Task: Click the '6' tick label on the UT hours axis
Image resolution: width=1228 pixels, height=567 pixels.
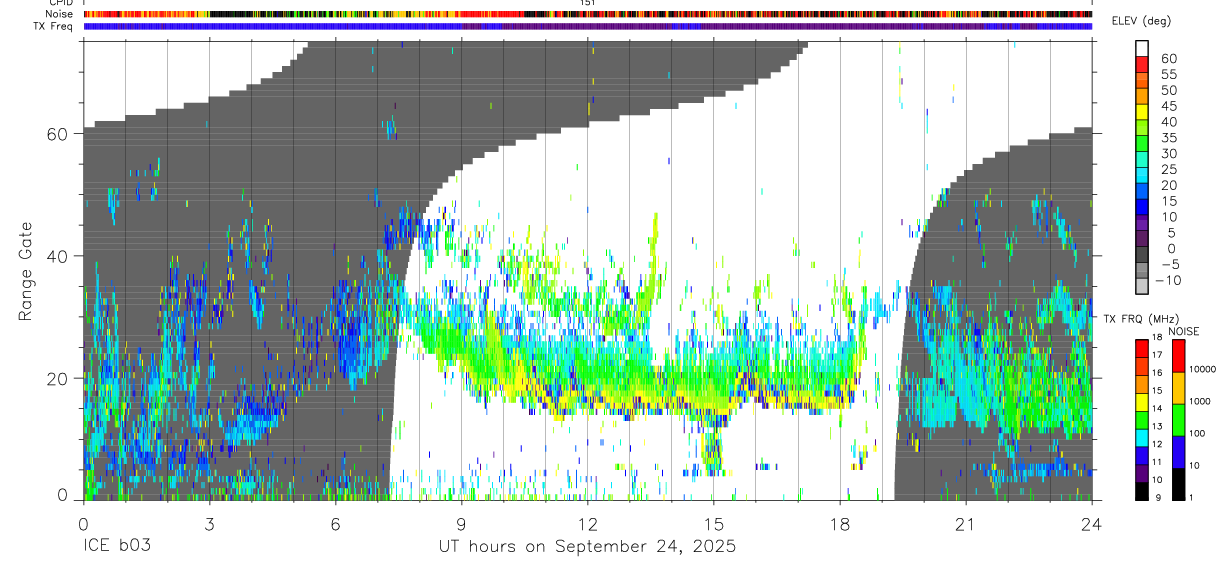Action: (335, 524)
